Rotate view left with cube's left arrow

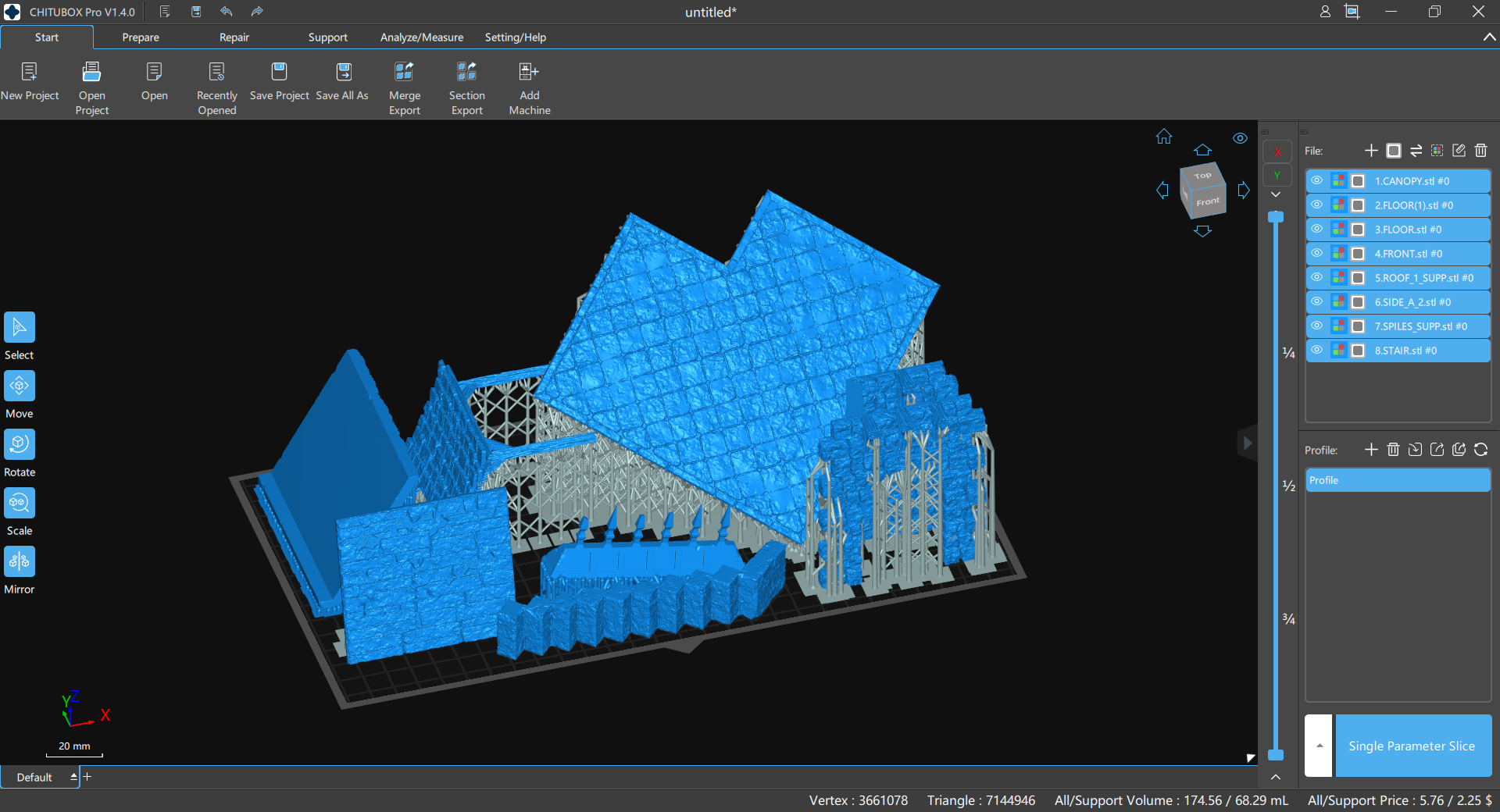(1162, 190)
